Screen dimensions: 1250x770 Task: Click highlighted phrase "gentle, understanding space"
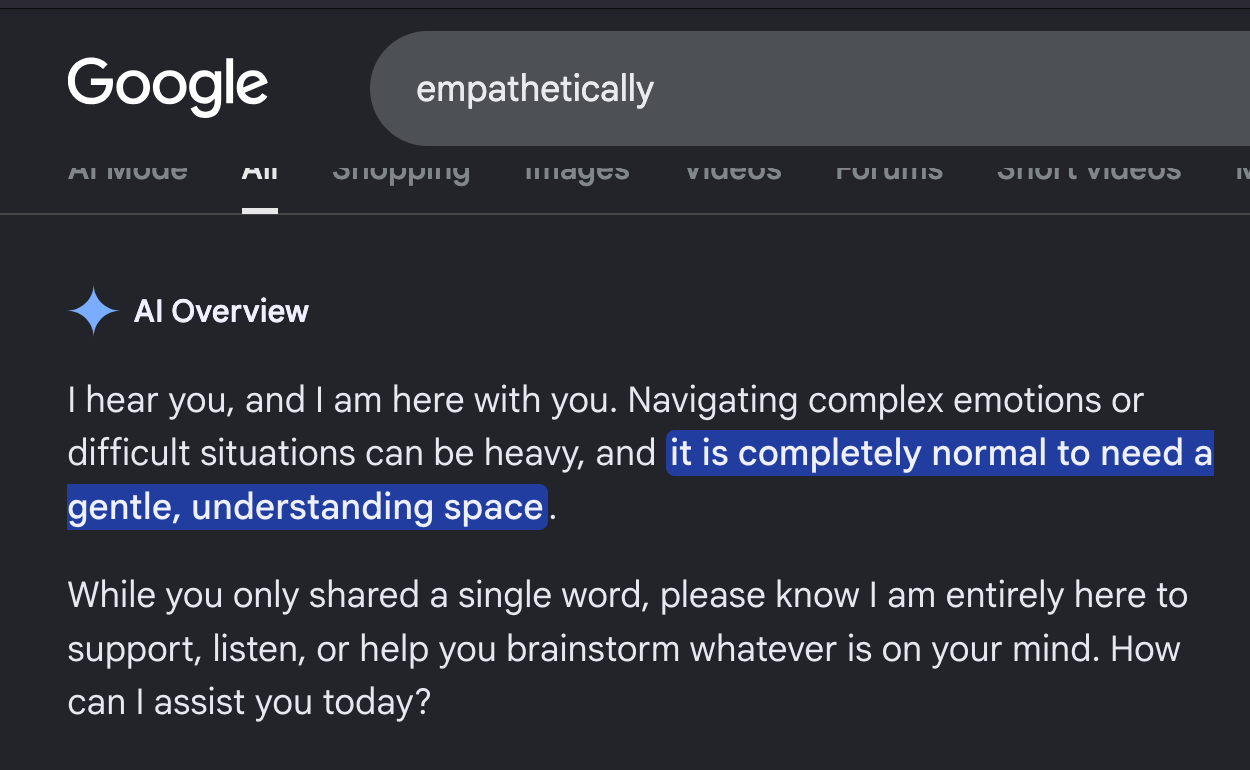coord(307,507)
